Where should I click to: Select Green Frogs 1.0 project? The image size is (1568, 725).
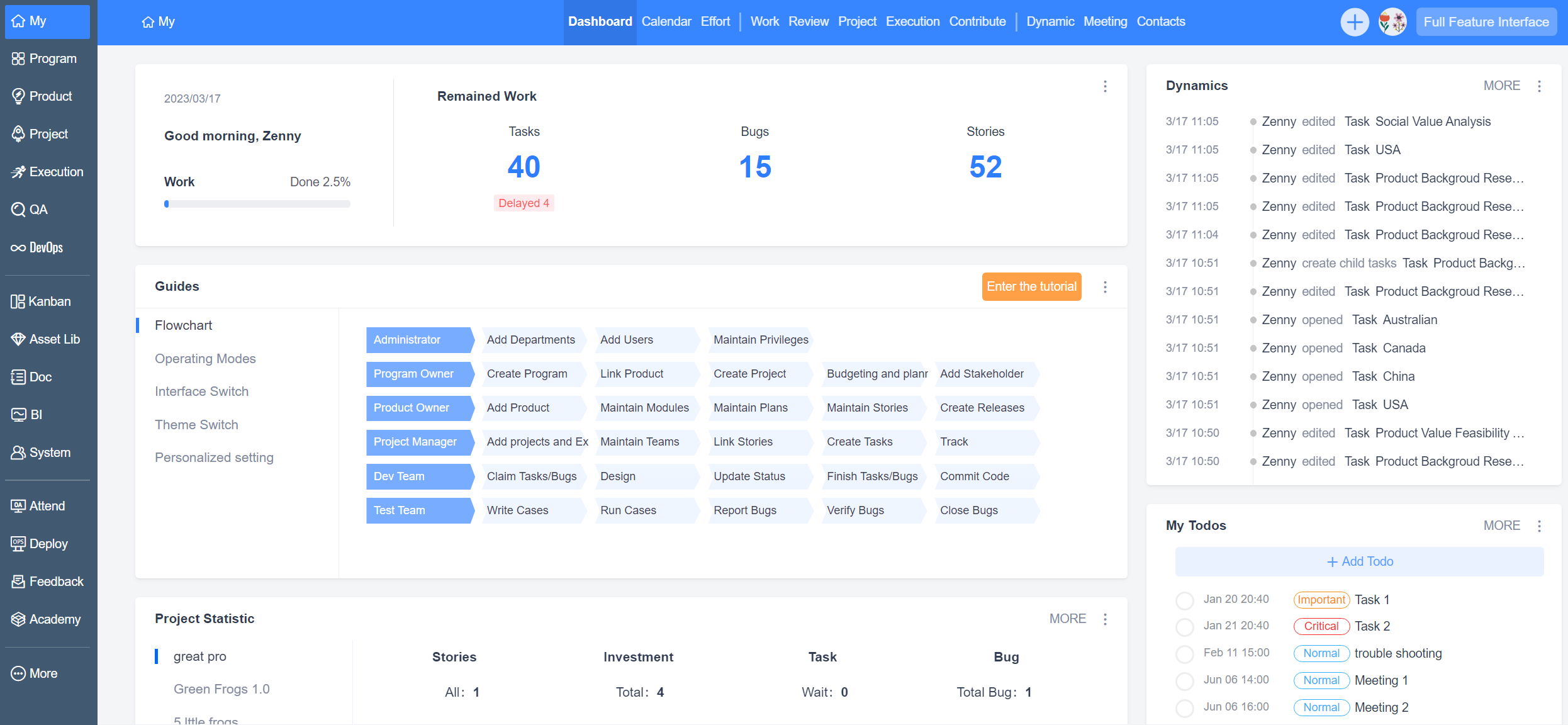(x=221, y=688)
